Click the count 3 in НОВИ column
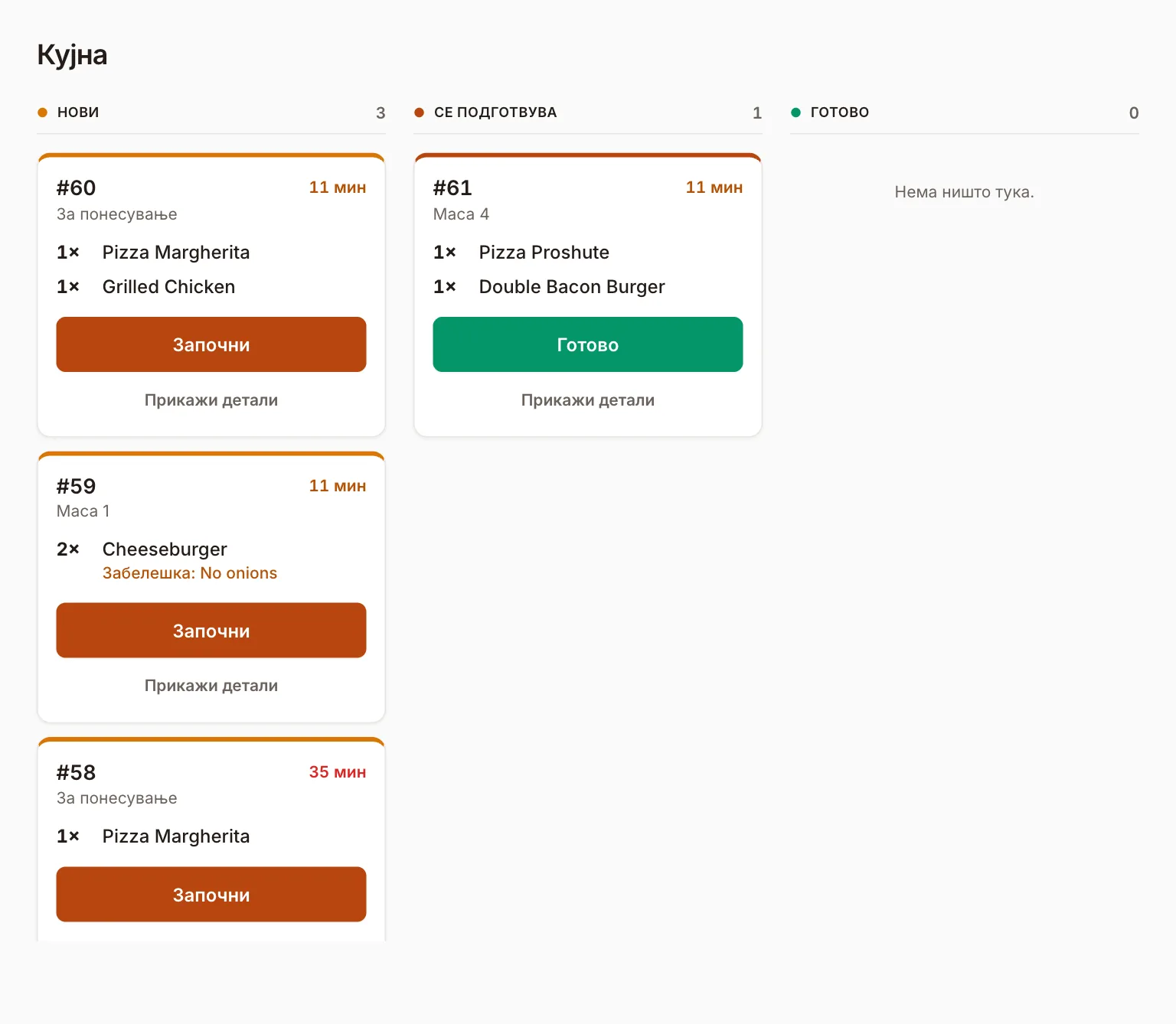The height and width of the screenshot is (1024, 1176). (x=381, y=113)
